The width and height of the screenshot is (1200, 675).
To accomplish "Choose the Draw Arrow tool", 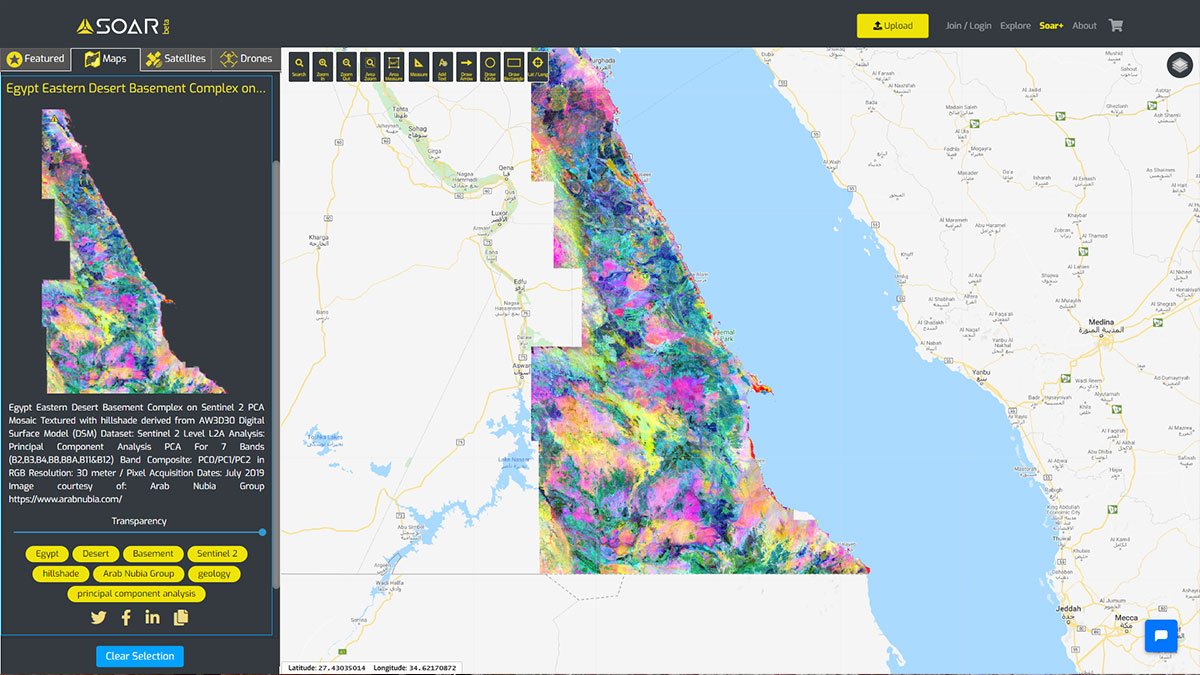I will (x=466, y=66).
